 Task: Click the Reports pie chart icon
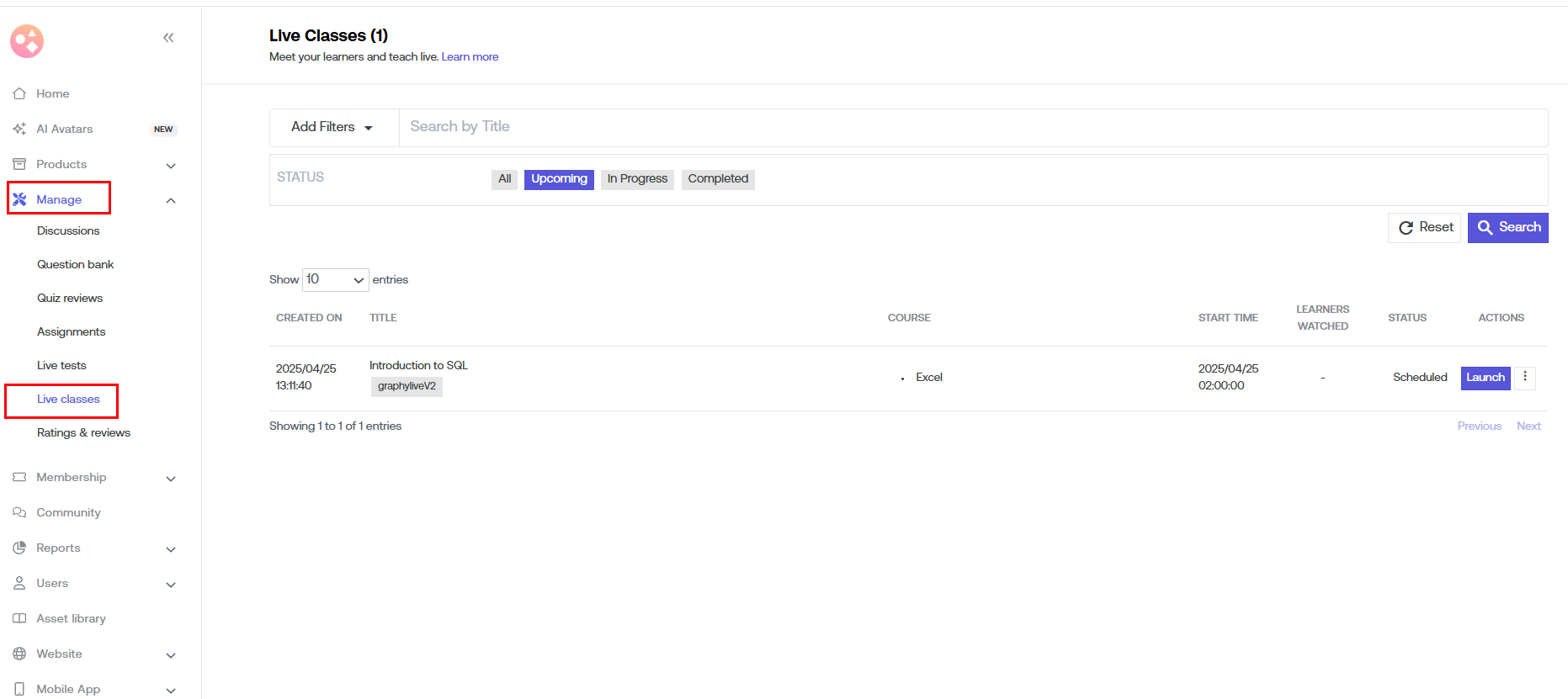coord(19,548)
